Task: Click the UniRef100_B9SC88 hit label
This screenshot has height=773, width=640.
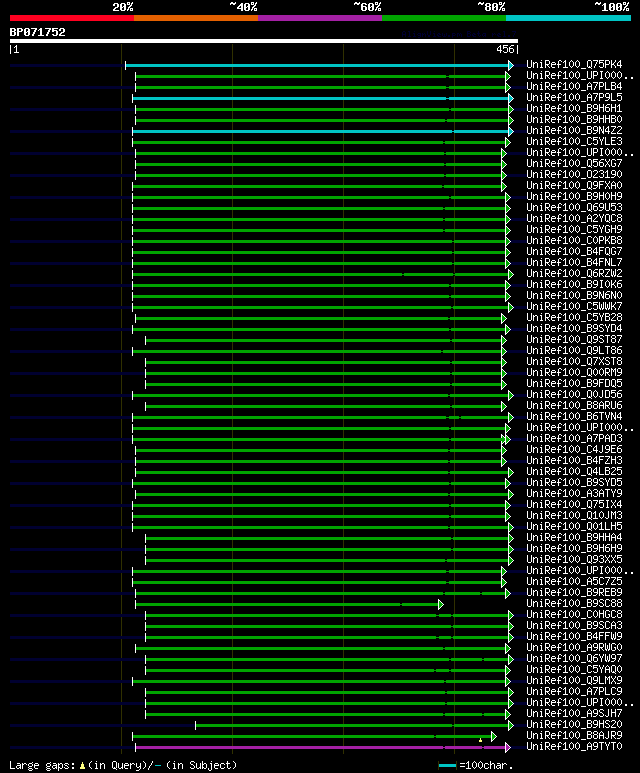Action: point(574,603)
